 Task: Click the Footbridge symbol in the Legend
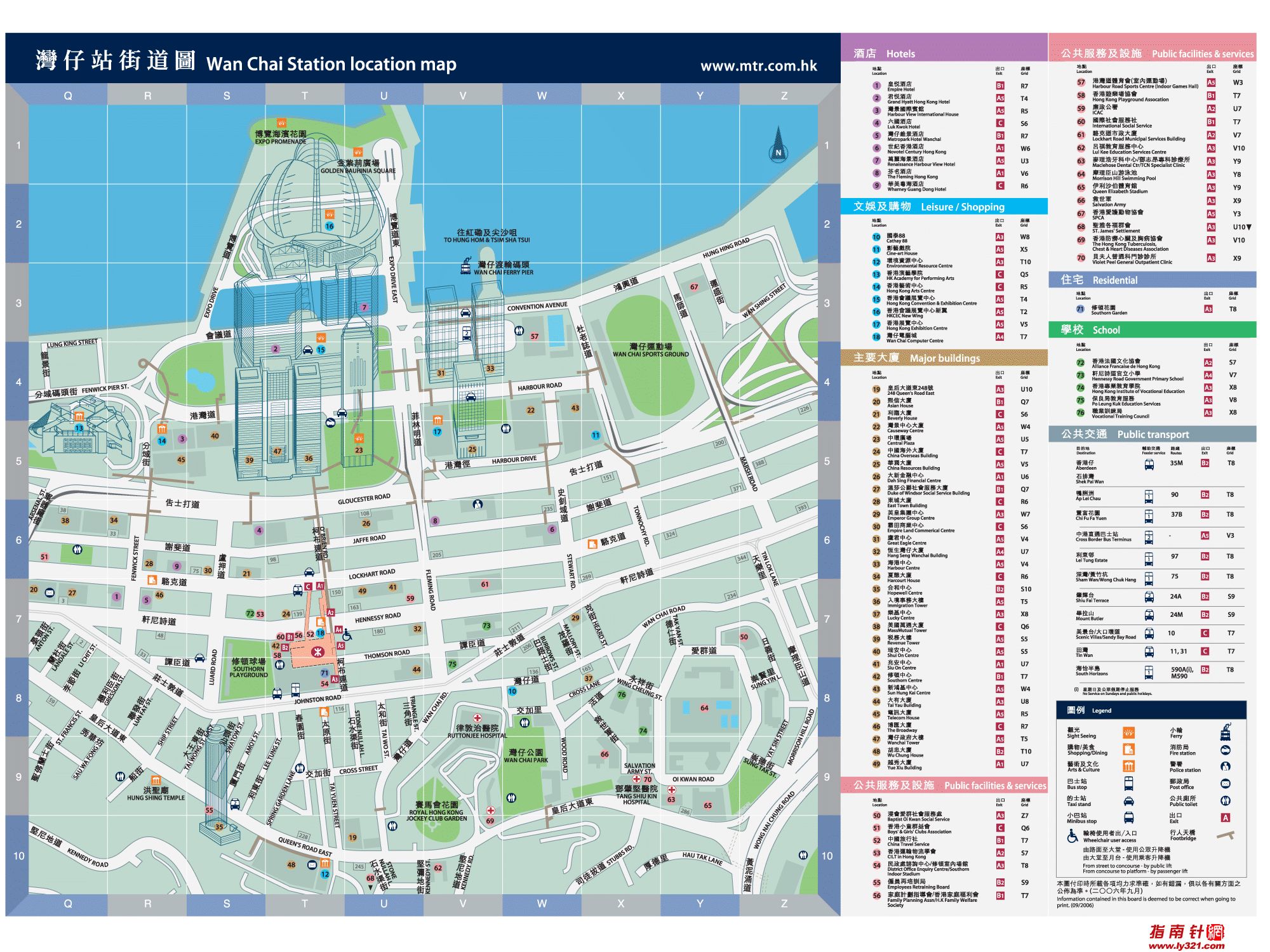click(x=1225, y=835)
